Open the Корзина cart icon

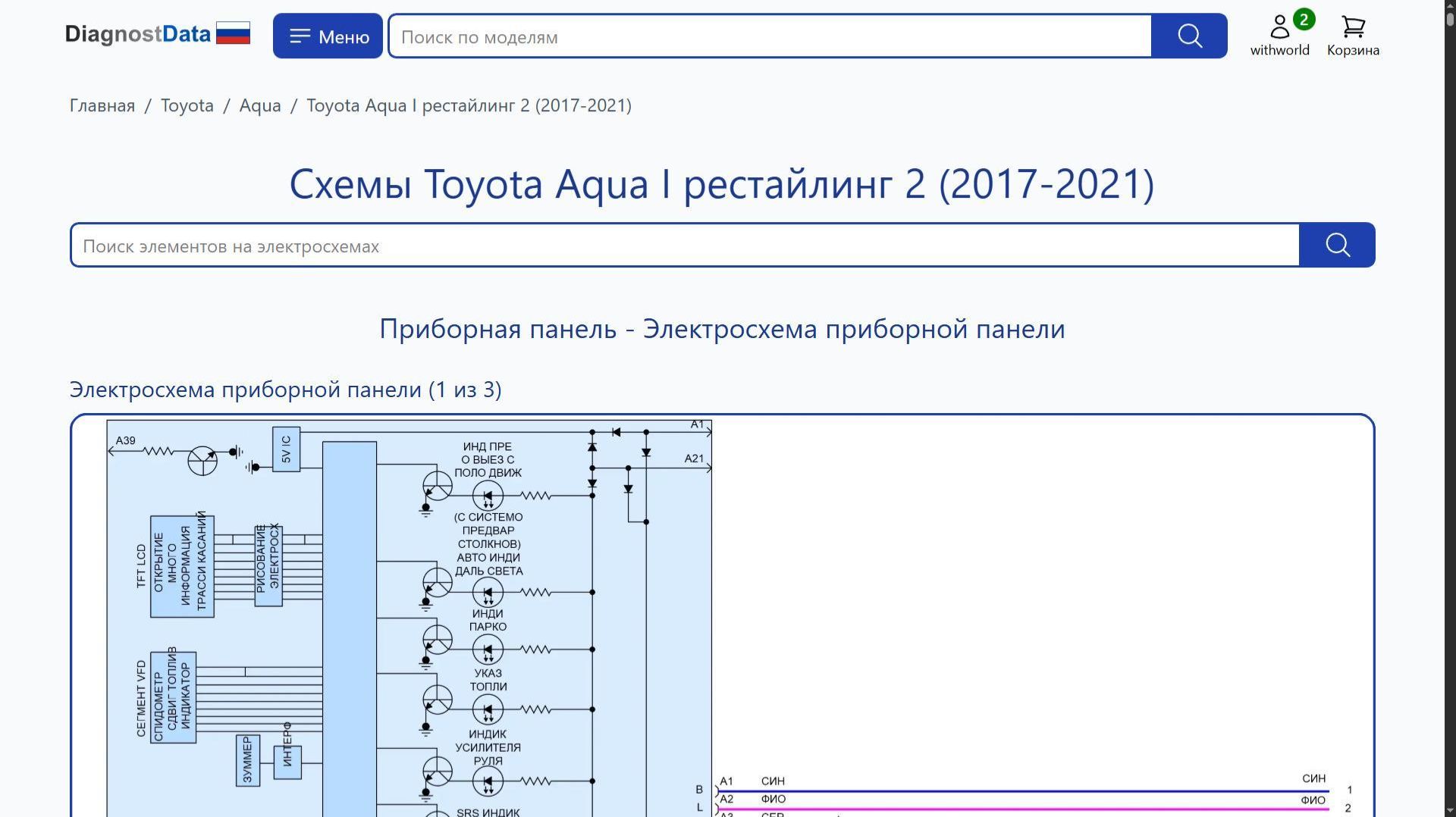[1353, 36]
